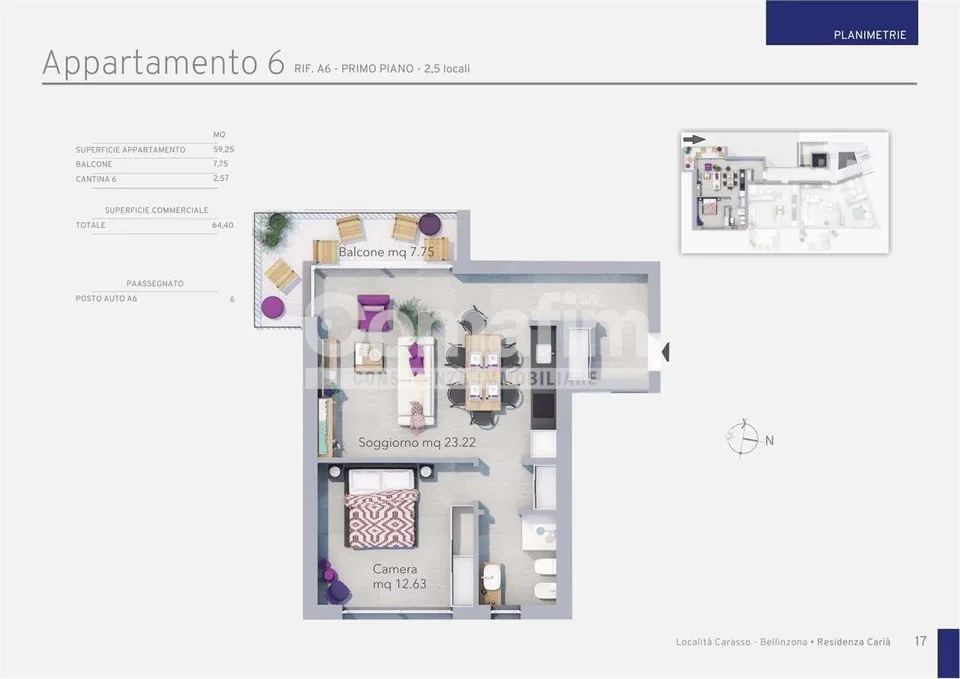The image size is (960, 679).
Task: Click the Appartamento 6 title heading
Action: 163,62
